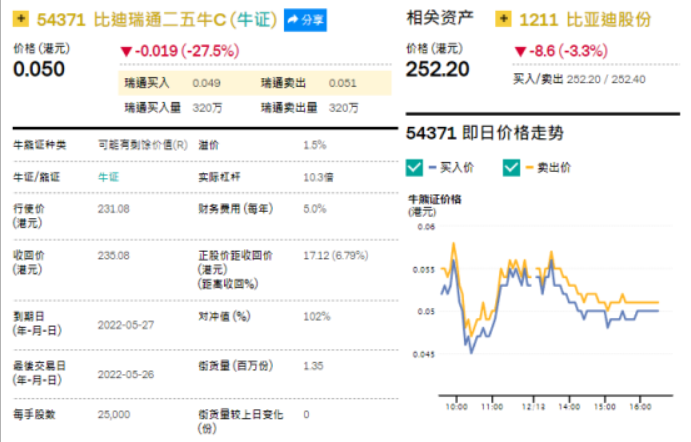
Task: Click the 分享 share button
Action: pos(305,20)
